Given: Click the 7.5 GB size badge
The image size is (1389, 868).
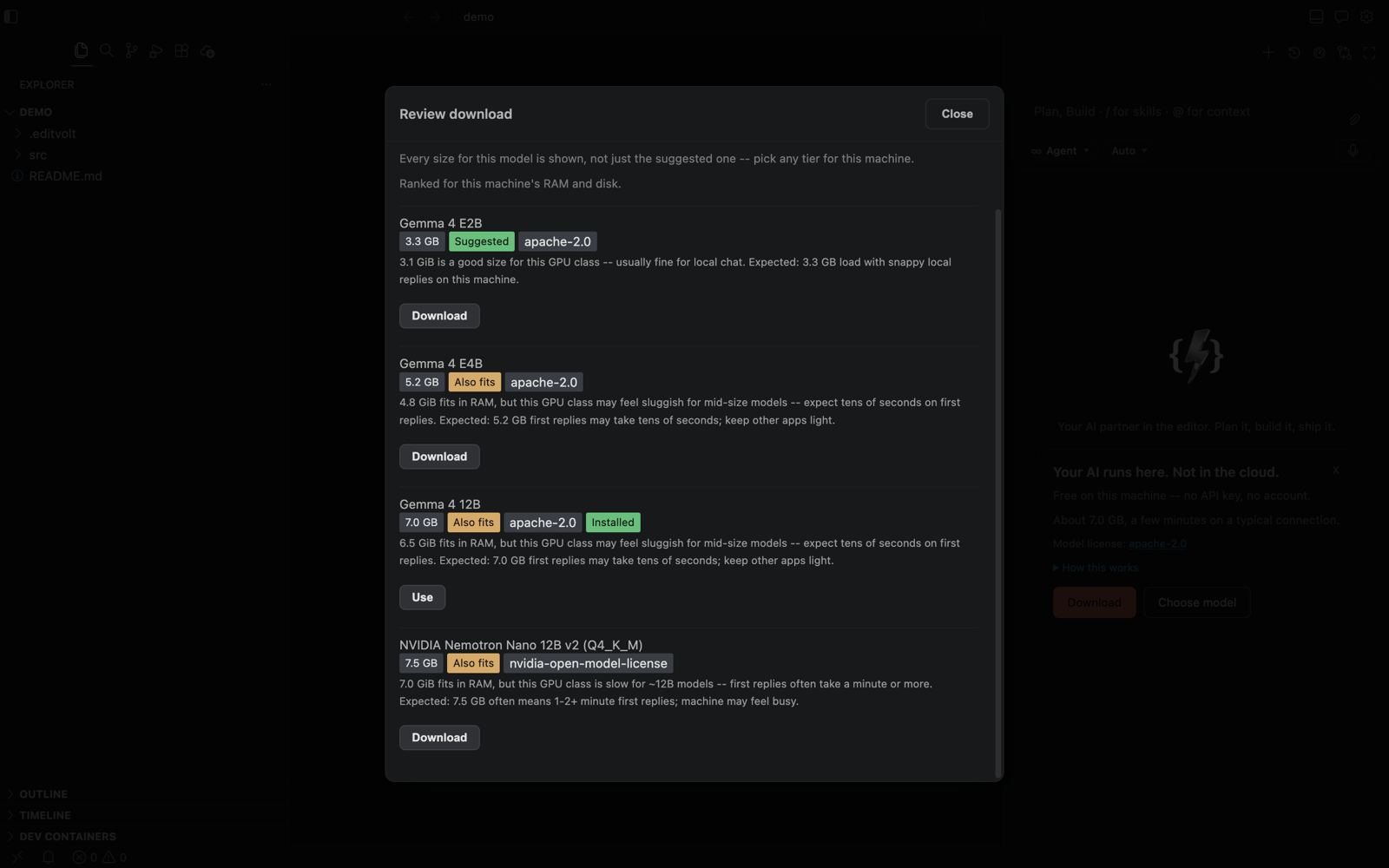Looking at the screenshot, I should coord(421,663).
